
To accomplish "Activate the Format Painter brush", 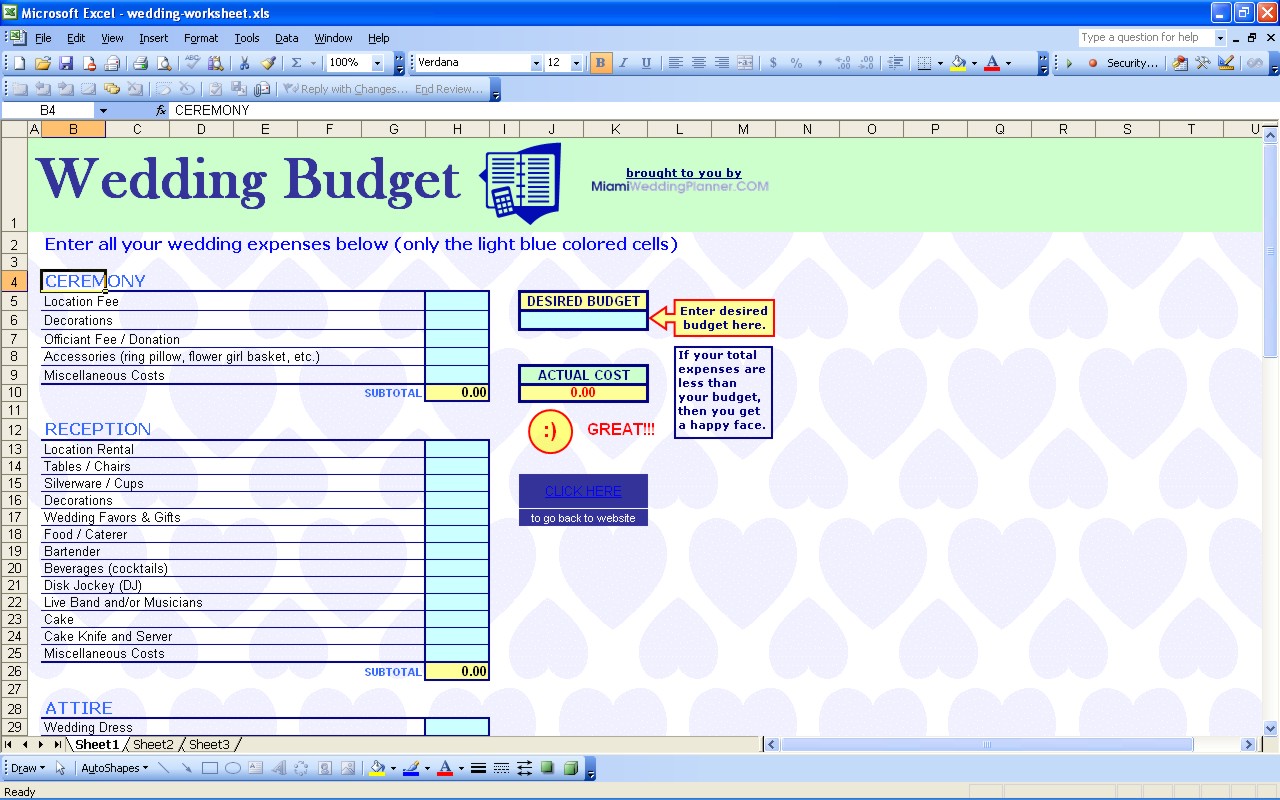I will [x=268, y=63].
